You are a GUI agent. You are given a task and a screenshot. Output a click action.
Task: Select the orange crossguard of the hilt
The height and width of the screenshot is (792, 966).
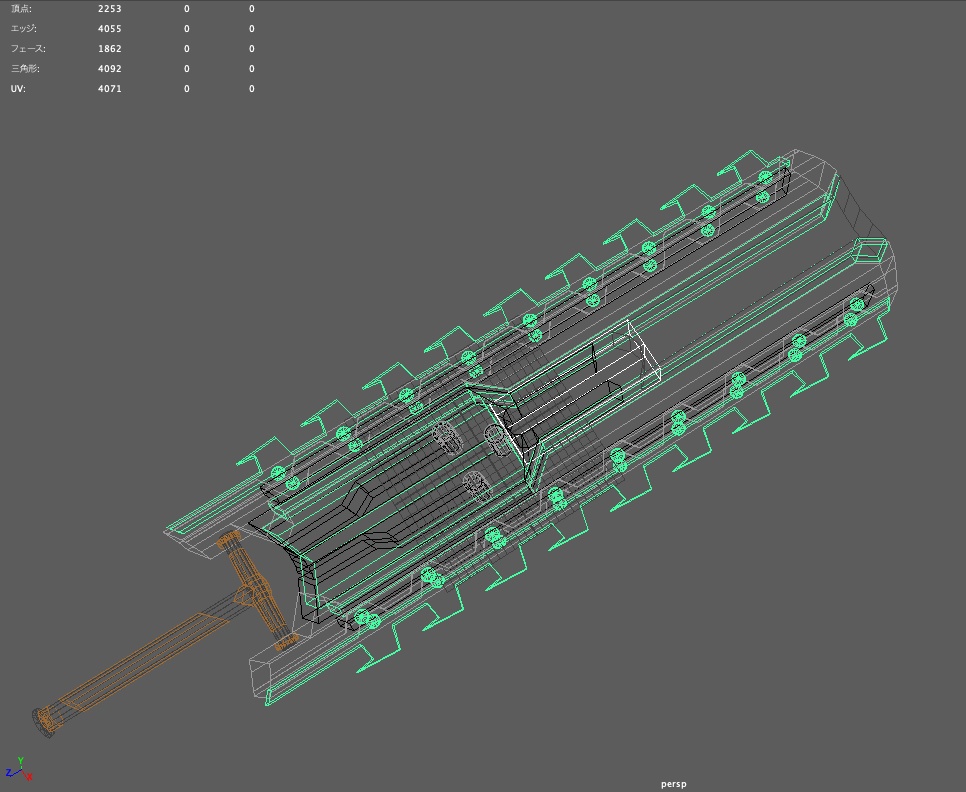[x=257, y=592]
